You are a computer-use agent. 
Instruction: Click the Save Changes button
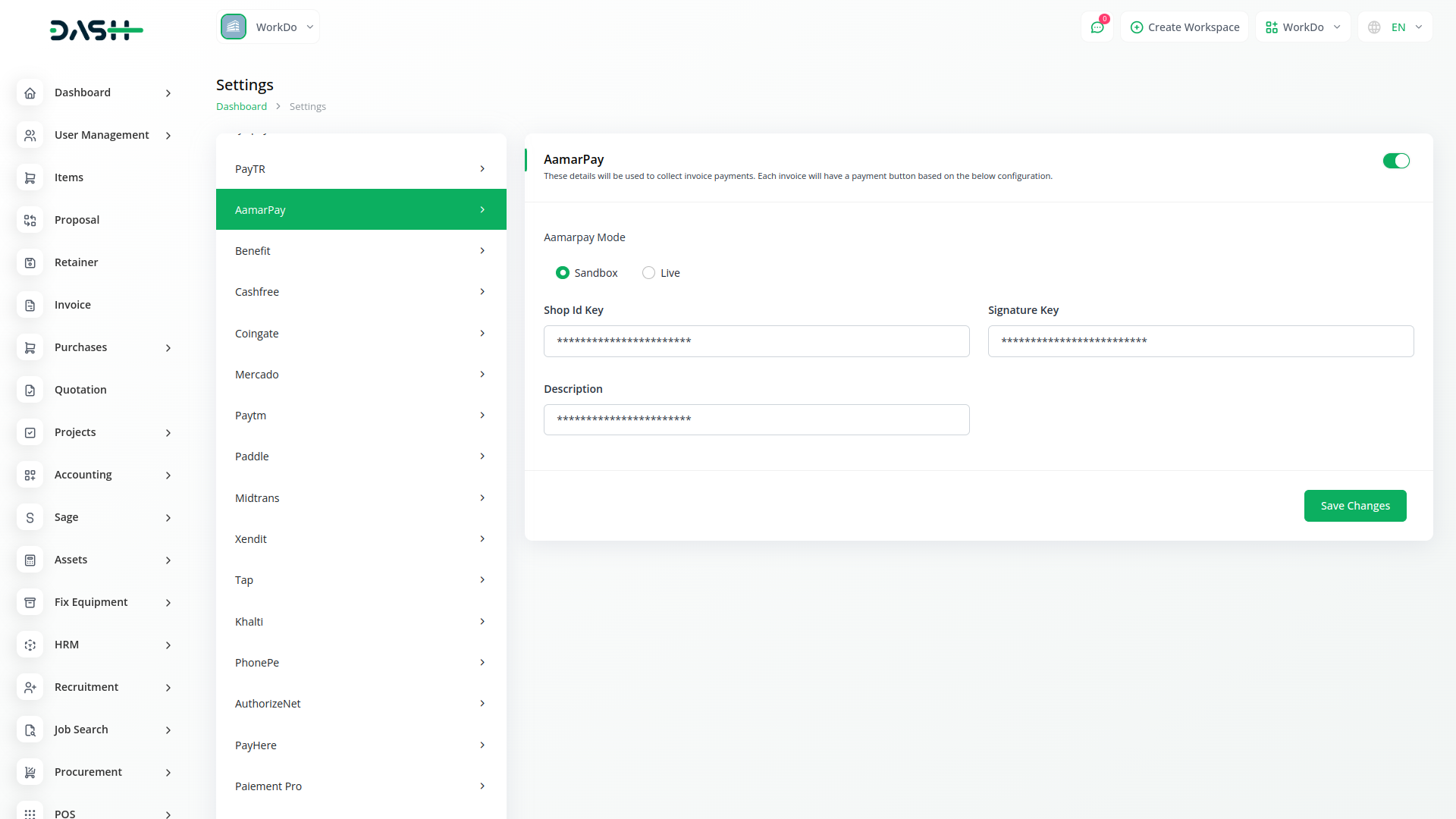1355,506
